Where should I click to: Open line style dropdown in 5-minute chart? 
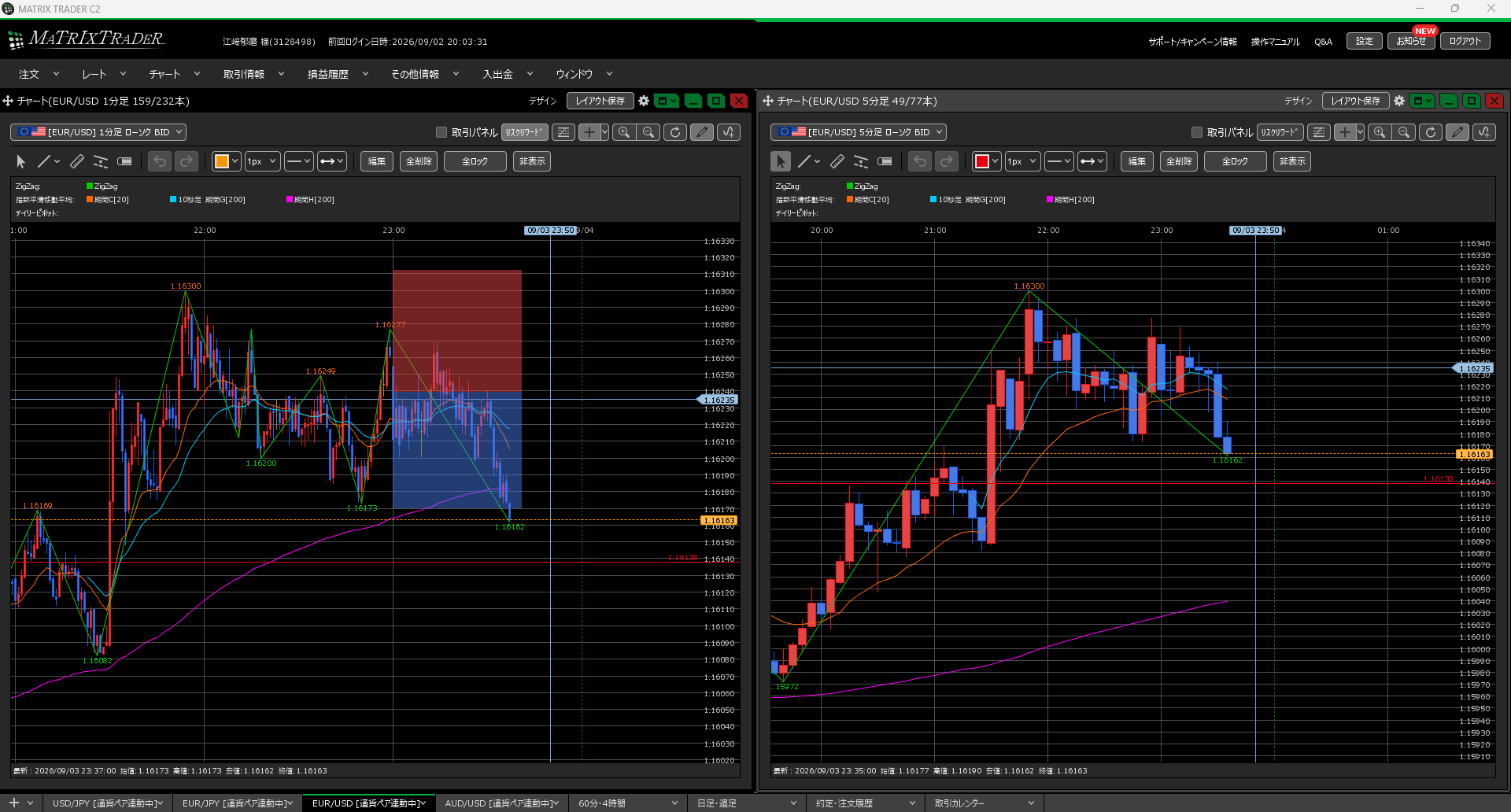pyautogui.click(x=1059, y=161)
